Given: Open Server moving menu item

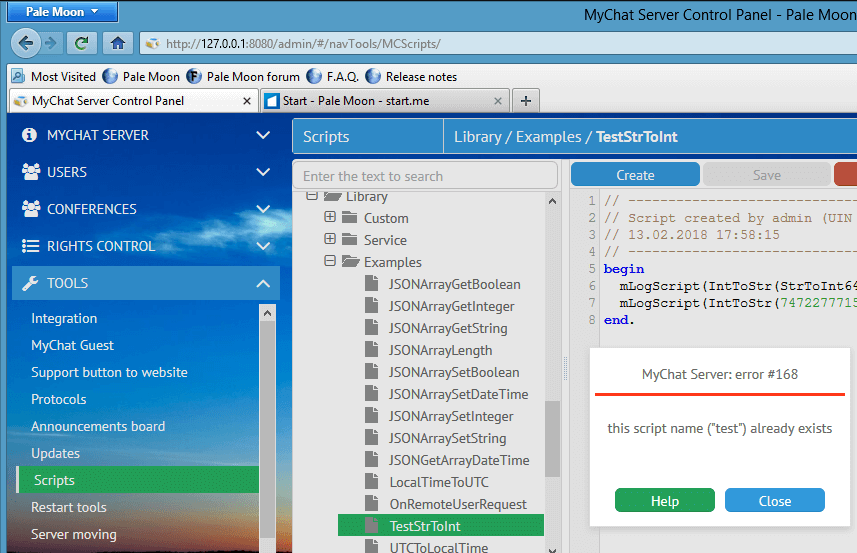Looking at the screenshot, I should (74, 534).
